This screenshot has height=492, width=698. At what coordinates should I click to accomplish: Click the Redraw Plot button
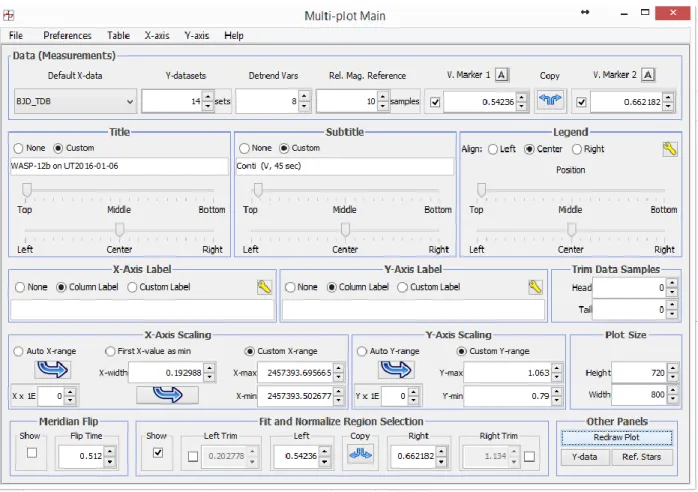pos(617,438)
